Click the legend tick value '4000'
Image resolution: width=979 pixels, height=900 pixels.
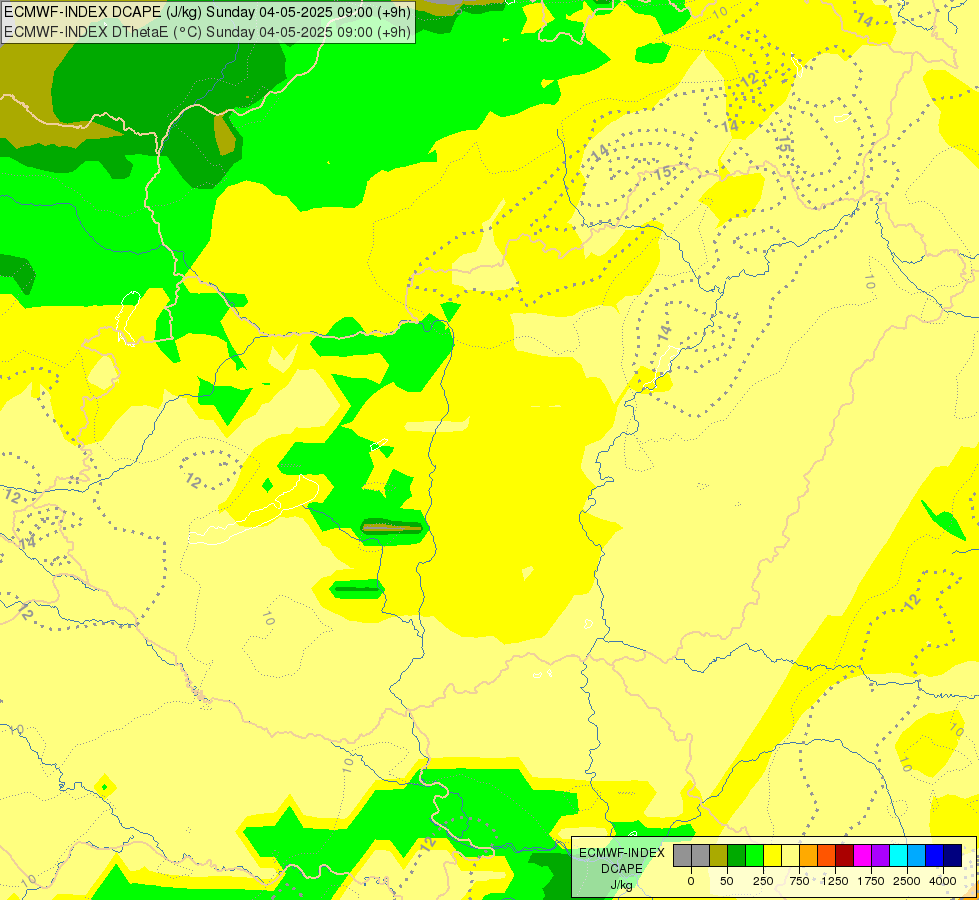943,881
